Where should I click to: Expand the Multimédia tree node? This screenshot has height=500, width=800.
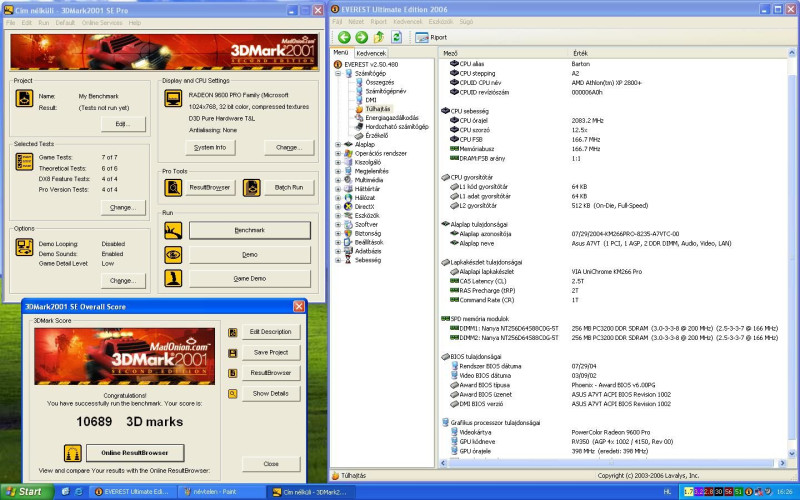tap(338, 180)
